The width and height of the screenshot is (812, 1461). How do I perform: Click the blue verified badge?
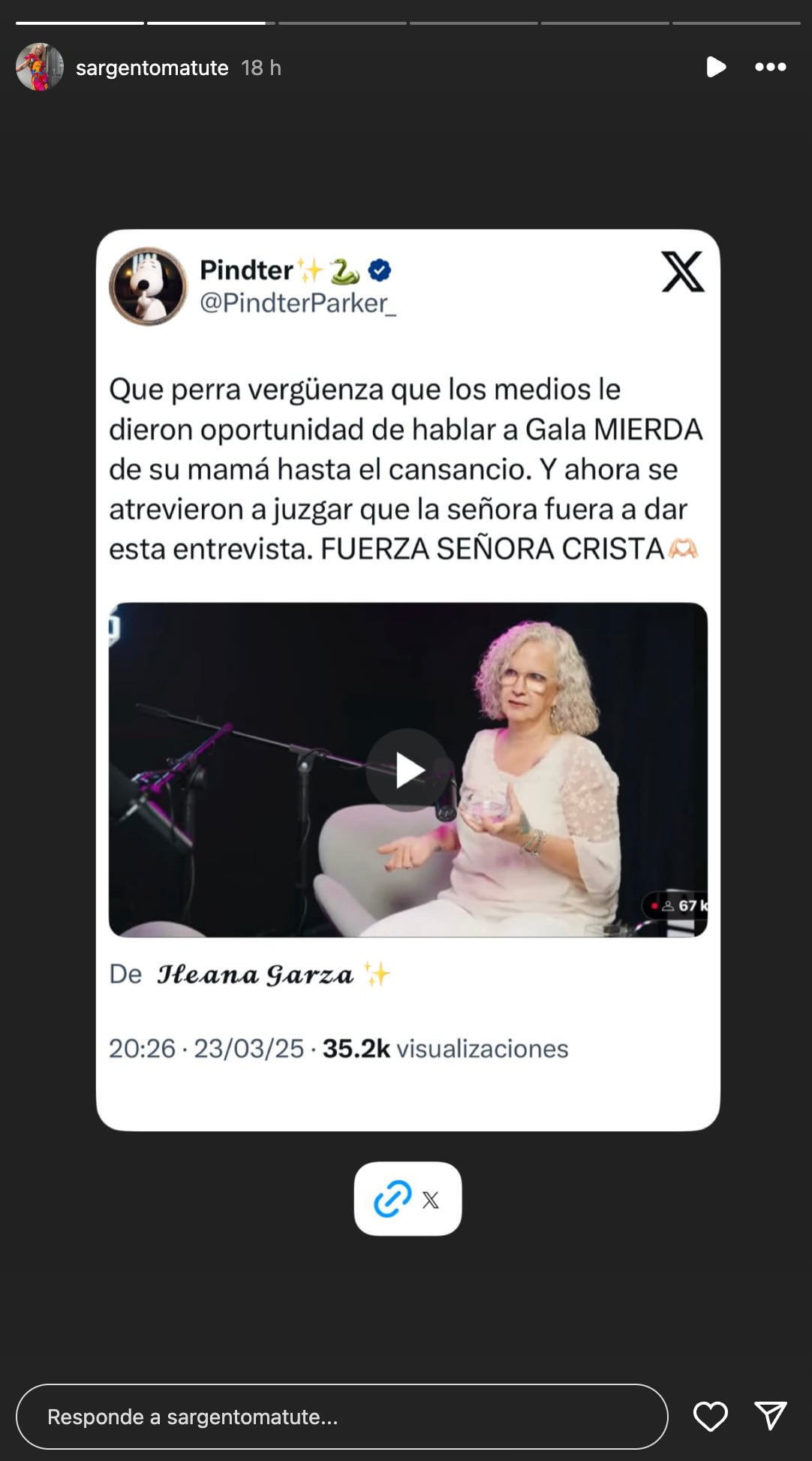pyautogui.click(x=380, y=270)
